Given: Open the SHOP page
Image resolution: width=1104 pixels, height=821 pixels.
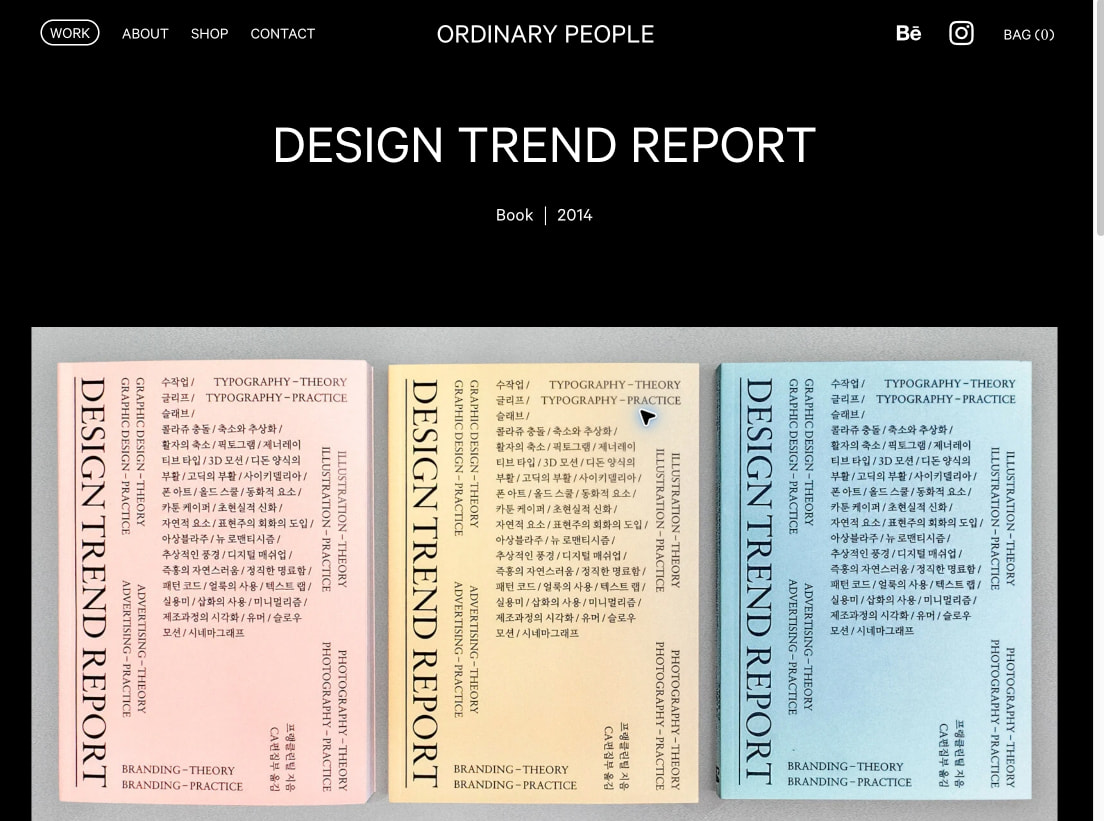Looking at the screenshot, I should pyautogui.click(x=209, y=34).
